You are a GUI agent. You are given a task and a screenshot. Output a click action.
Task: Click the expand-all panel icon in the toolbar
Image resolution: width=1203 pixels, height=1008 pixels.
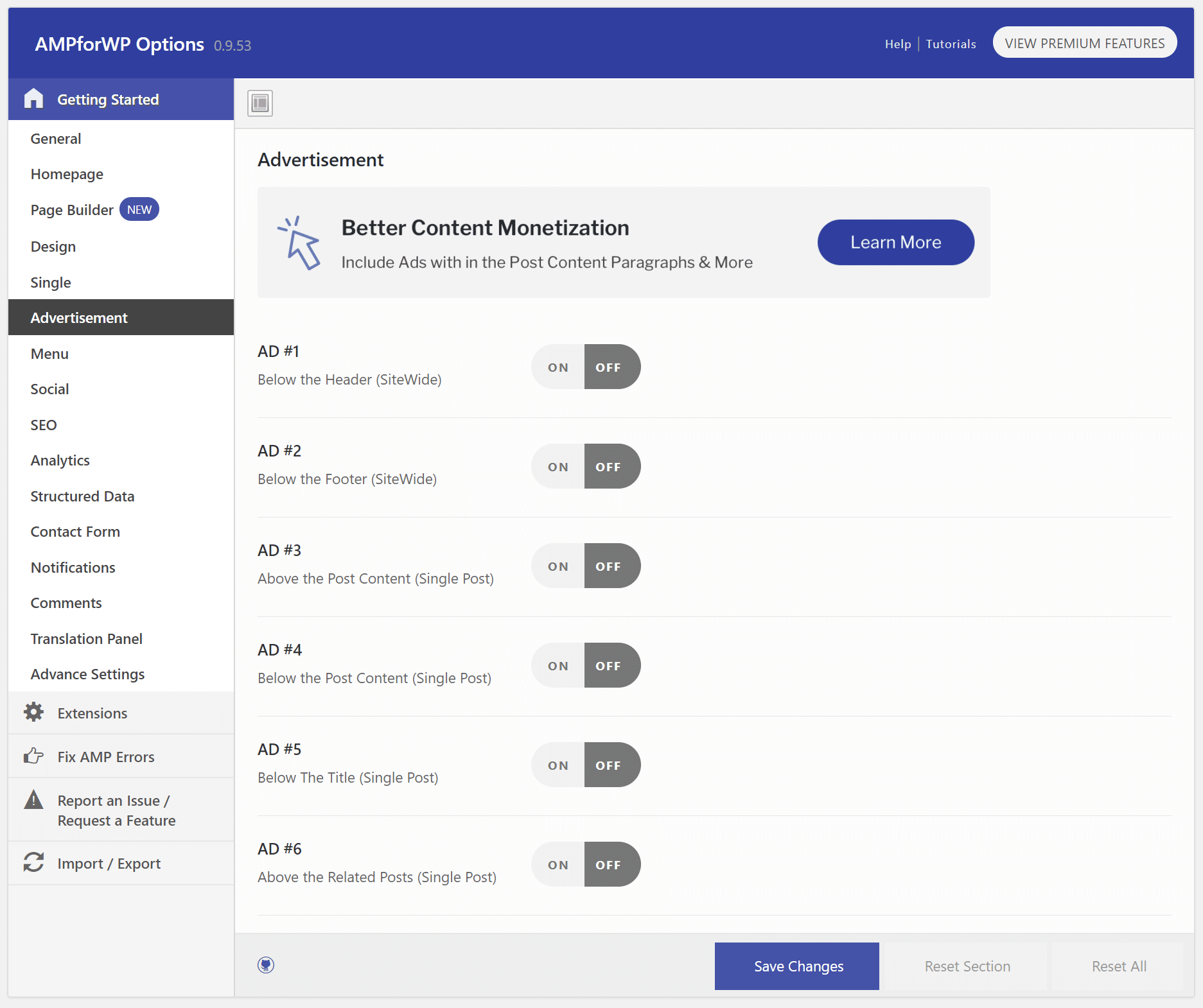[x=260, y=103]
